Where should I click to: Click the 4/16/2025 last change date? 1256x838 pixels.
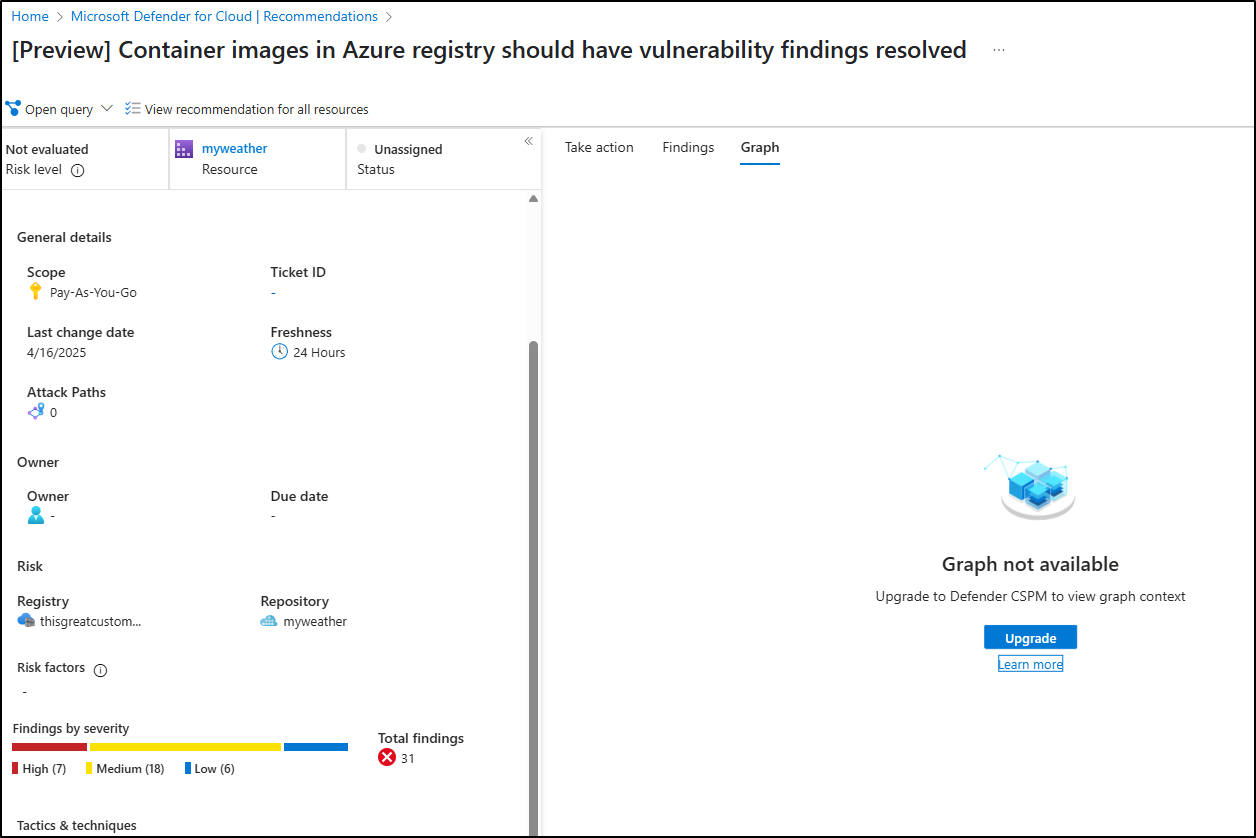(57, 352)
